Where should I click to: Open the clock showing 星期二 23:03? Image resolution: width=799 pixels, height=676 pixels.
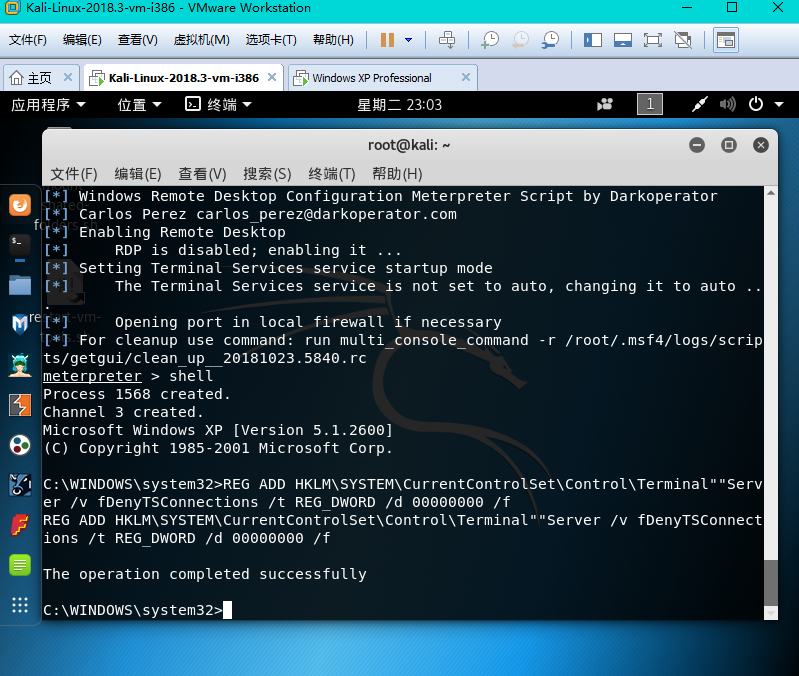[400, 104]
